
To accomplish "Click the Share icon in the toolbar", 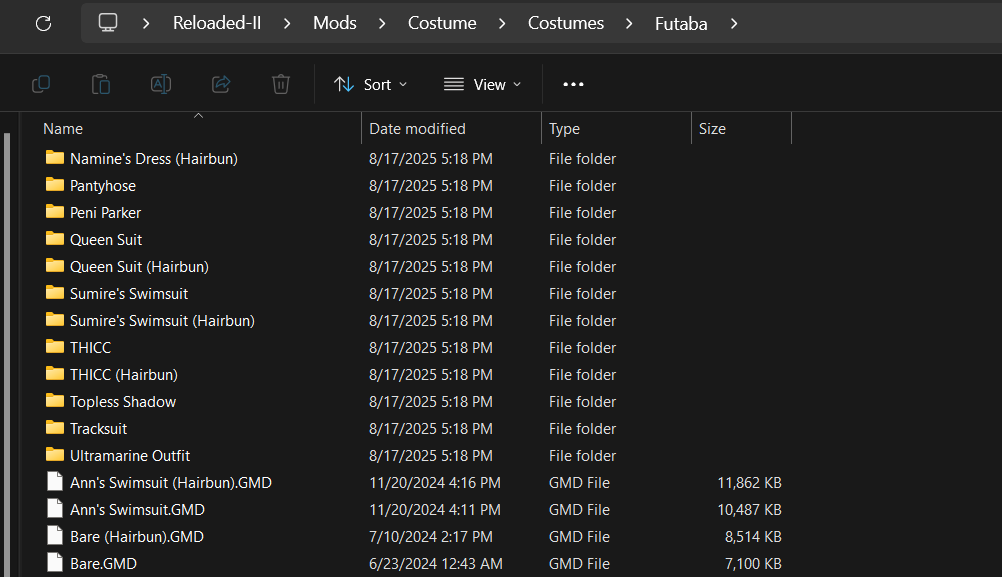I will point(221,84).
